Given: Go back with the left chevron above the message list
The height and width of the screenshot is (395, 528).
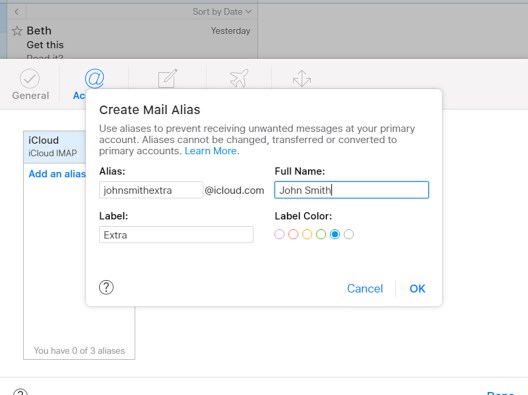Looking at the screenshot, I should [x=16, y=12].
